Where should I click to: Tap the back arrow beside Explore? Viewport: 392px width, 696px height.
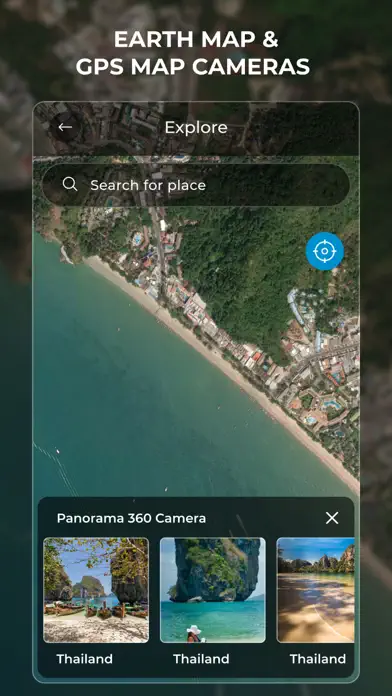[x=65, y=127]
